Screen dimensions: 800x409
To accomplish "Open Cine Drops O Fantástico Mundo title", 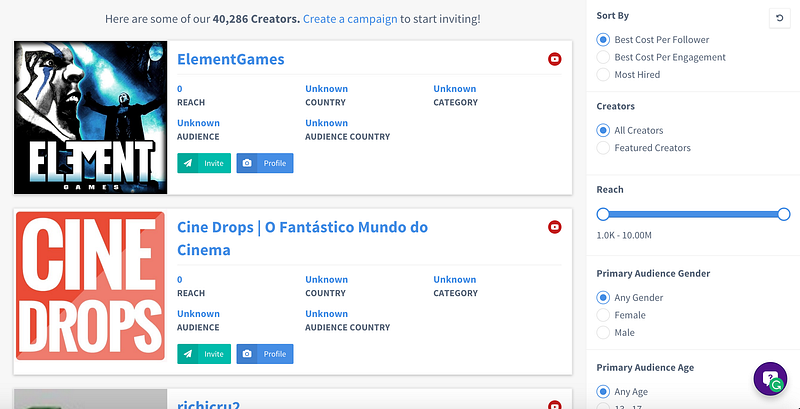I will tap(303, 238).
